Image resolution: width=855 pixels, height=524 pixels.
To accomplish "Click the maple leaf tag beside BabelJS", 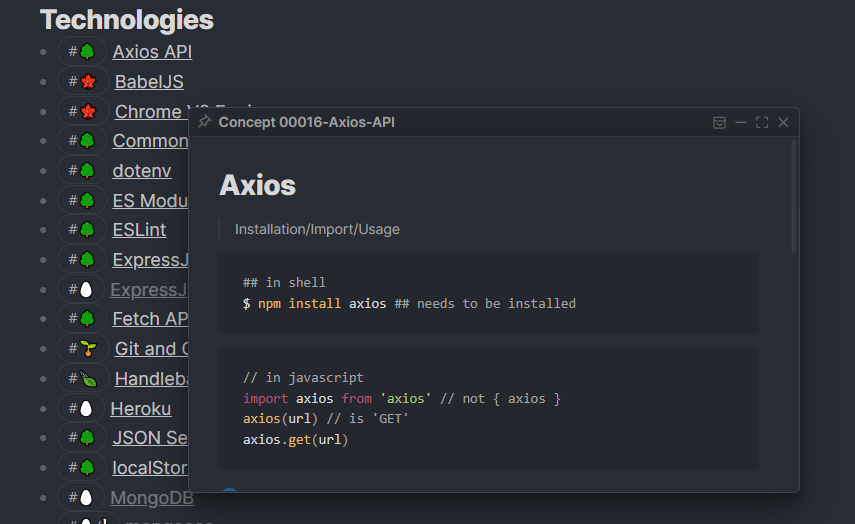I will (82, 82).
